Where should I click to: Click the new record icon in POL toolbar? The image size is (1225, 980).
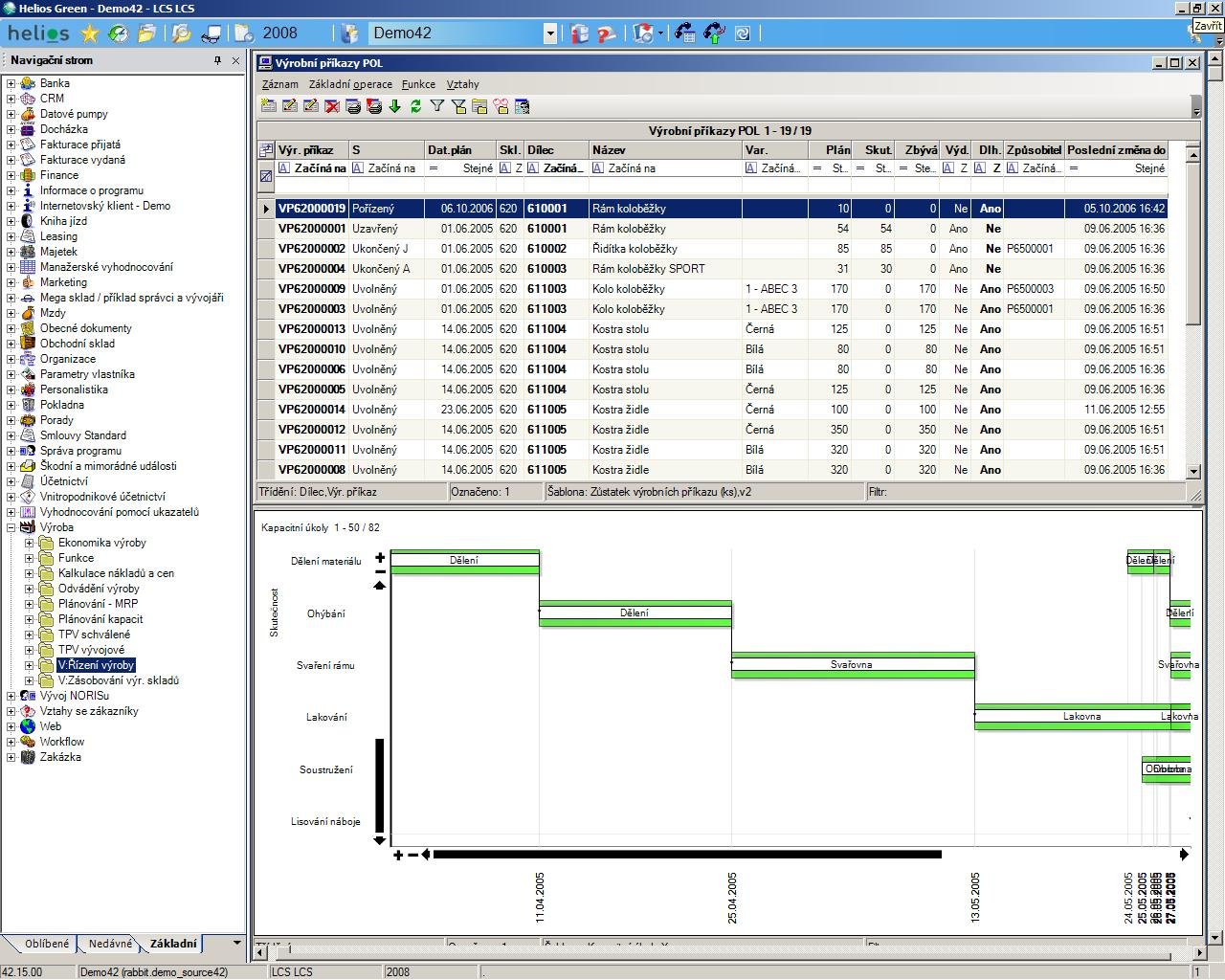point(269,106)
